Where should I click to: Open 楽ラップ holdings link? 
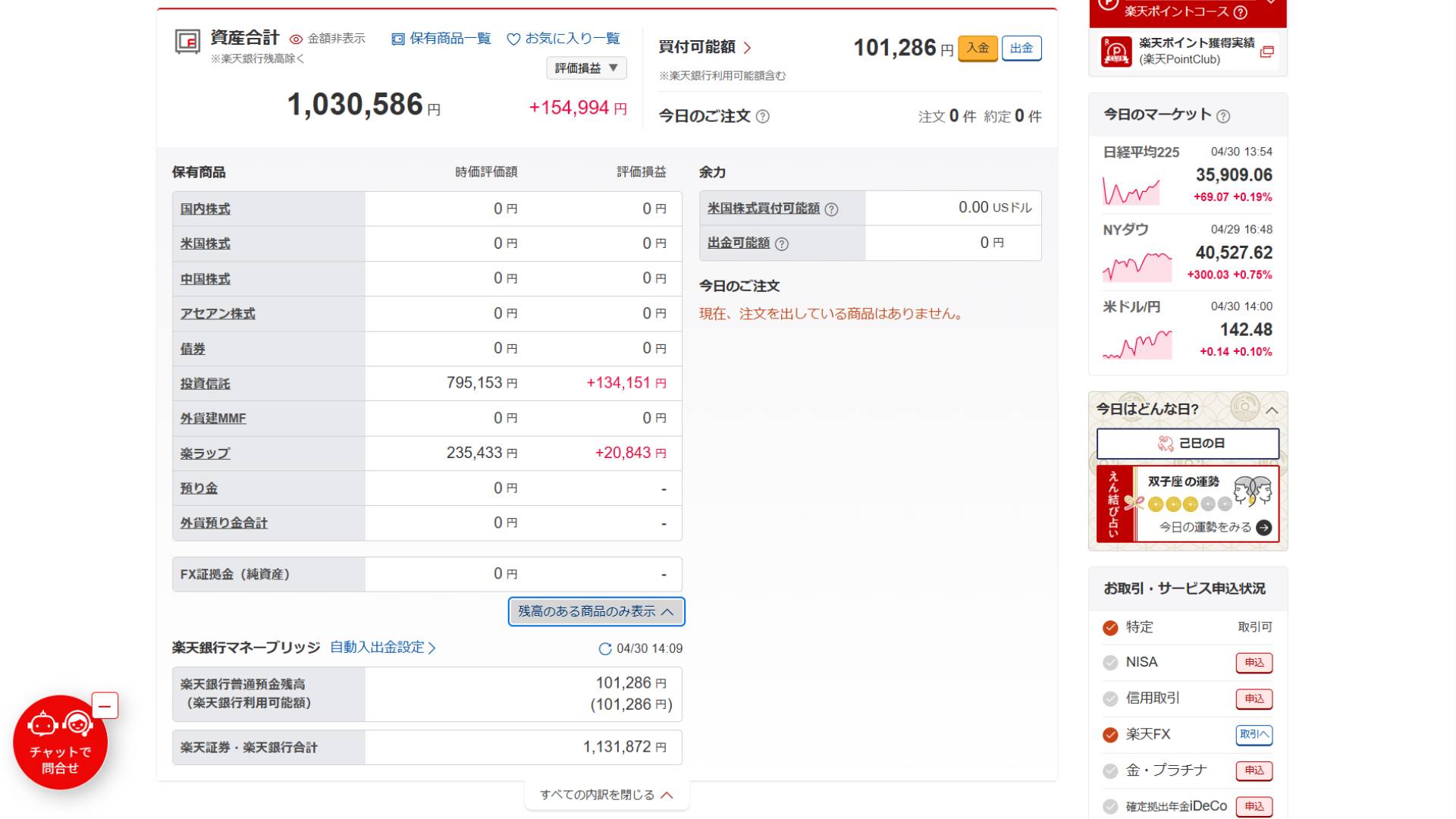tap(206, 453)
